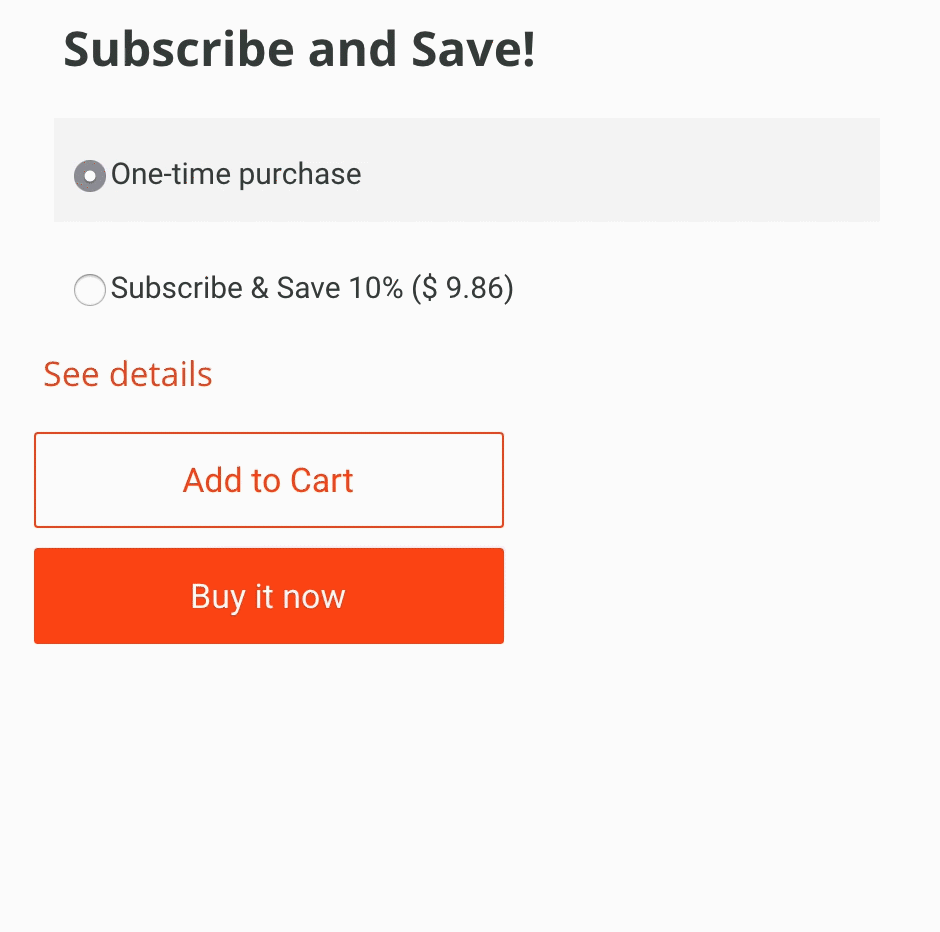Click the filled gray radio circle
Viewport: 940px width, 932px height.
coord(90,176)
